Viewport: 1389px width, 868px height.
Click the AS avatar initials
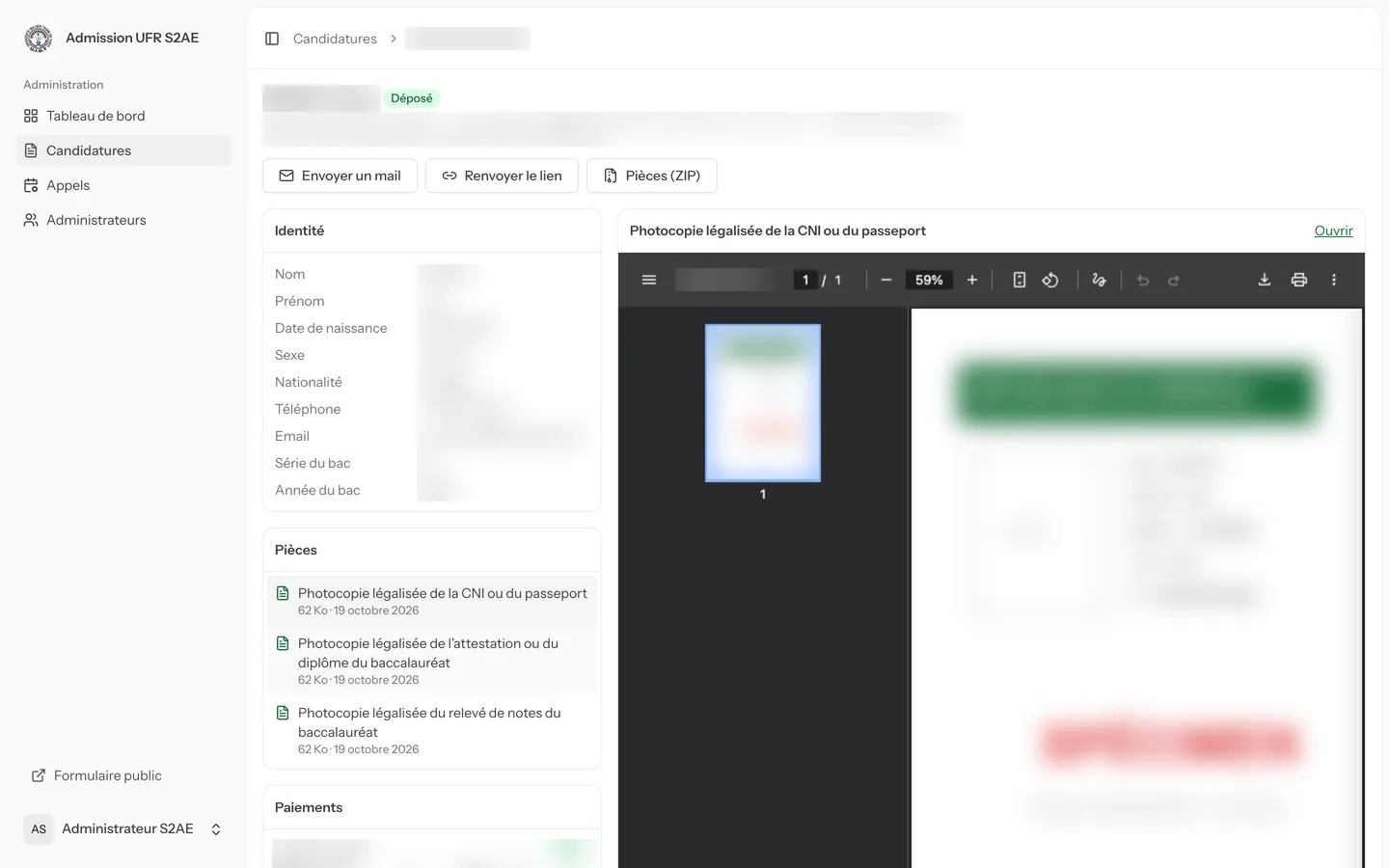[x=39, y=828]
